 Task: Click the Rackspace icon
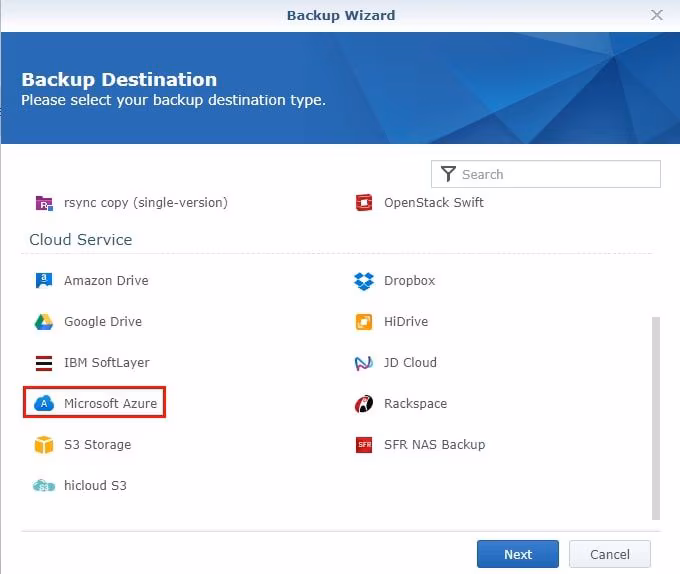click(364, 404)
